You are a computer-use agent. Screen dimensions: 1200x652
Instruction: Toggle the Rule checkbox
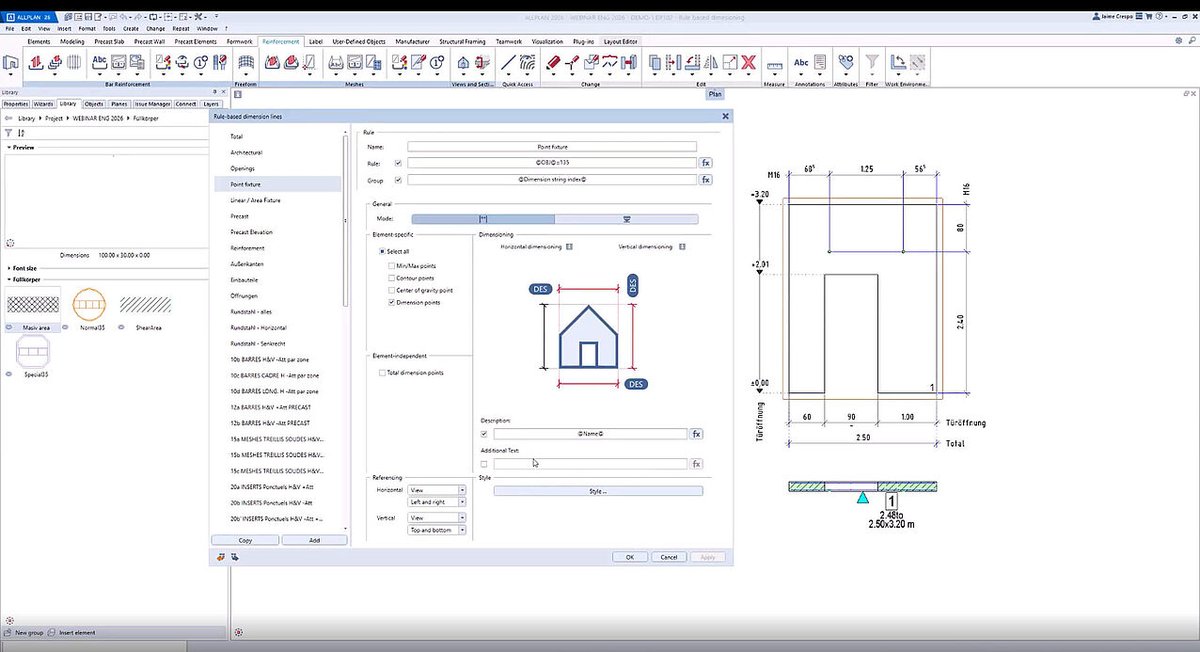click(398, 162)
